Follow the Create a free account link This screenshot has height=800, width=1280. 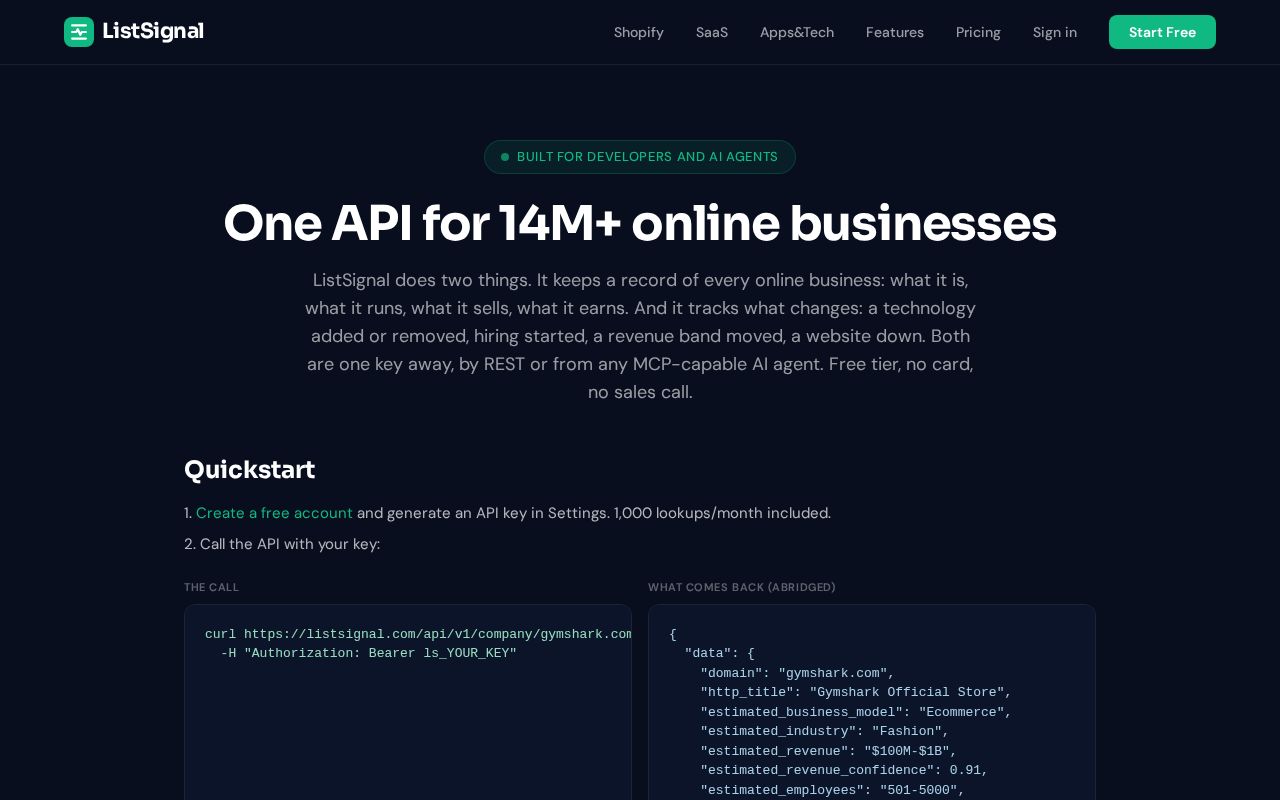[x=274, y=513]
